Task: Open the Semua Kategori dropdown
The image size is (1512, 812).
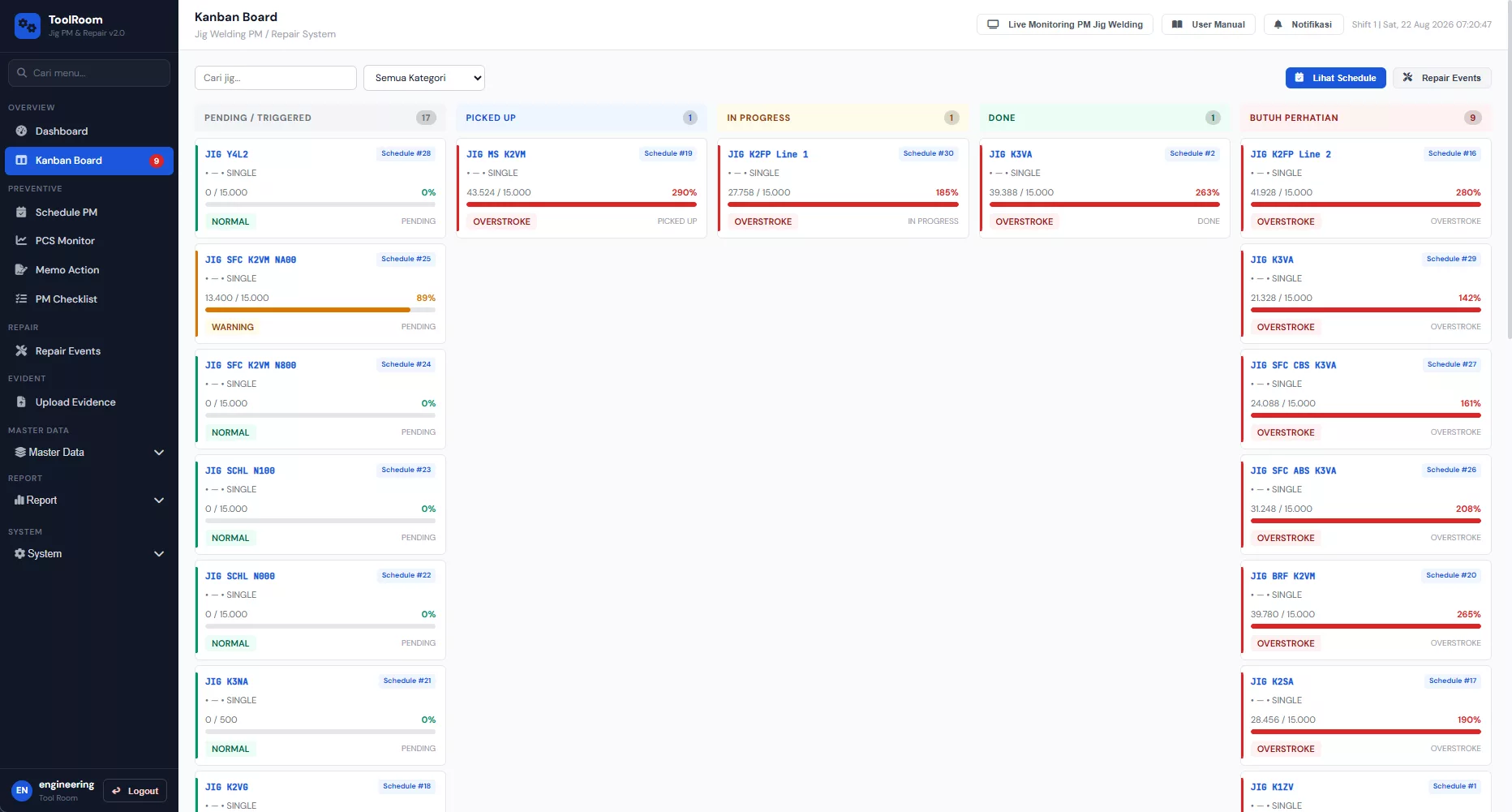Action: coord(424,78)
